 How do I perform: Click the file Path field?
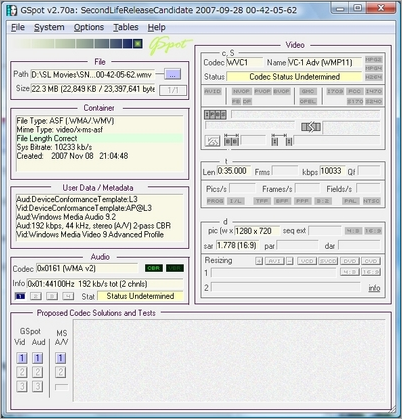click(x=93, y=75)
